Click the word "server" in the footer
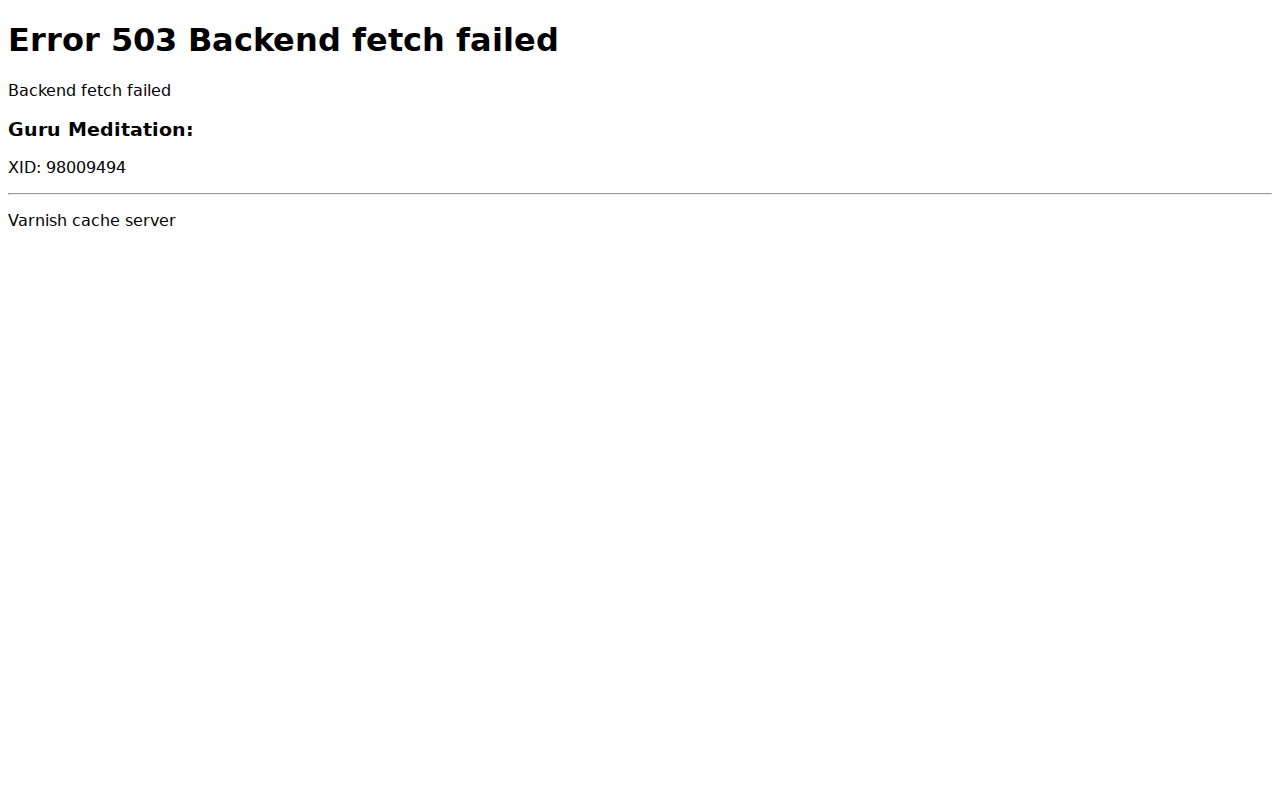Viewport: 1280px width, 800px height. [x=150, y=220]
